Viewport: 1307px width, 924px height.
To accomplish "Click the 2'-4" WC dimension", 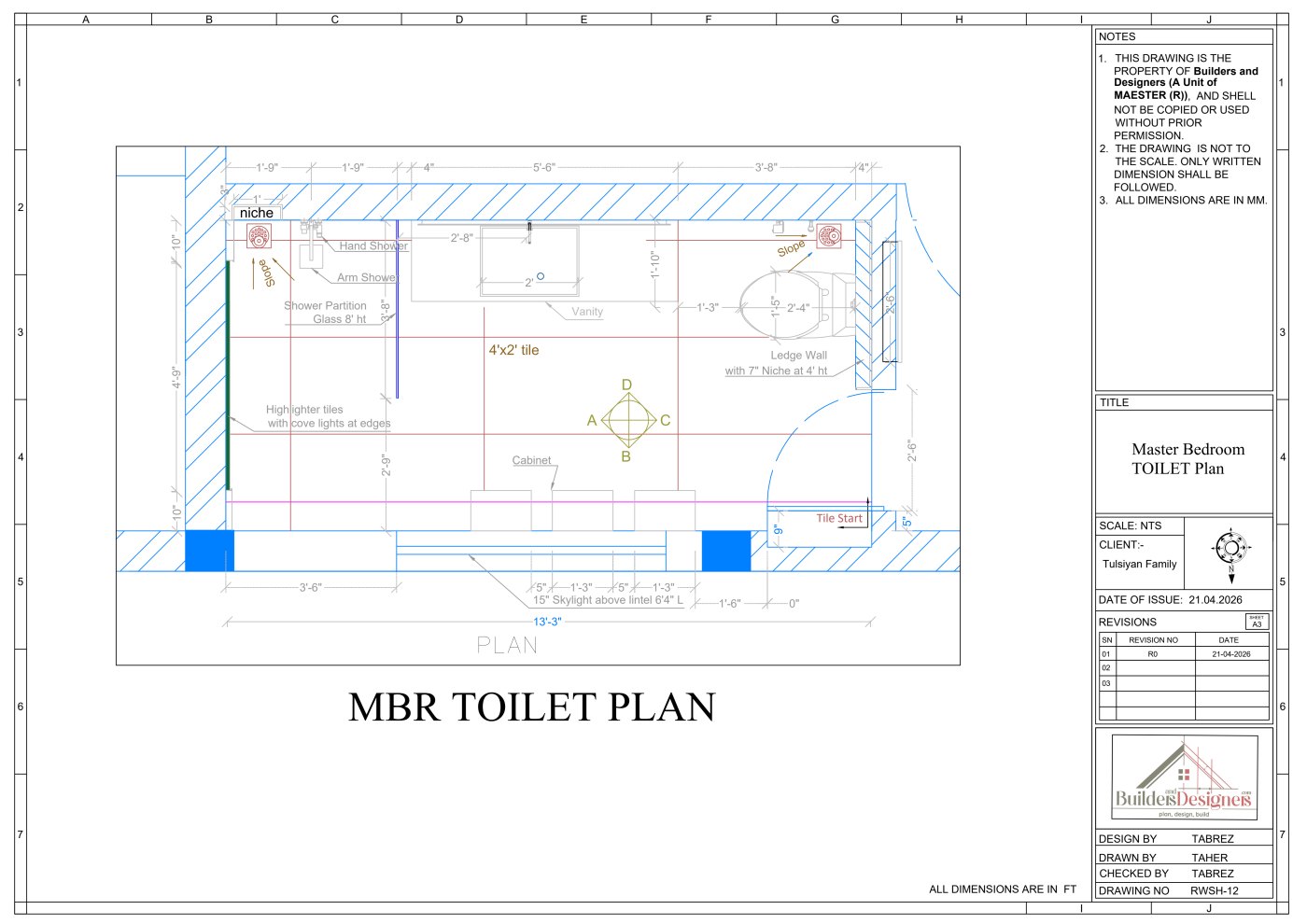I will [x=797, y=308].
